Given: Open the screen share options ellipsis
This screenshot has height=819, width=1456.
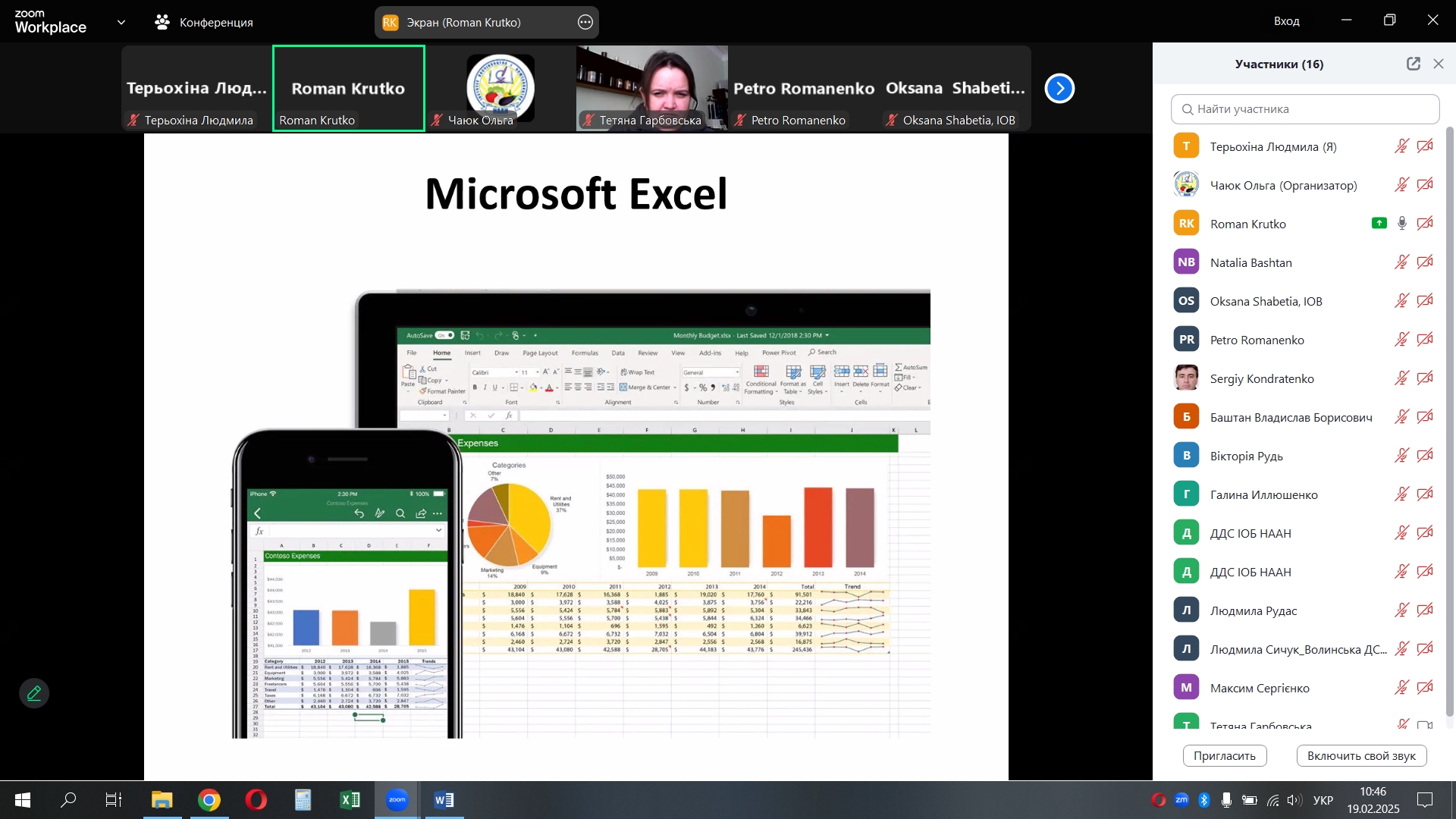Looking at the screenshot, I should [x=585, y=23].
